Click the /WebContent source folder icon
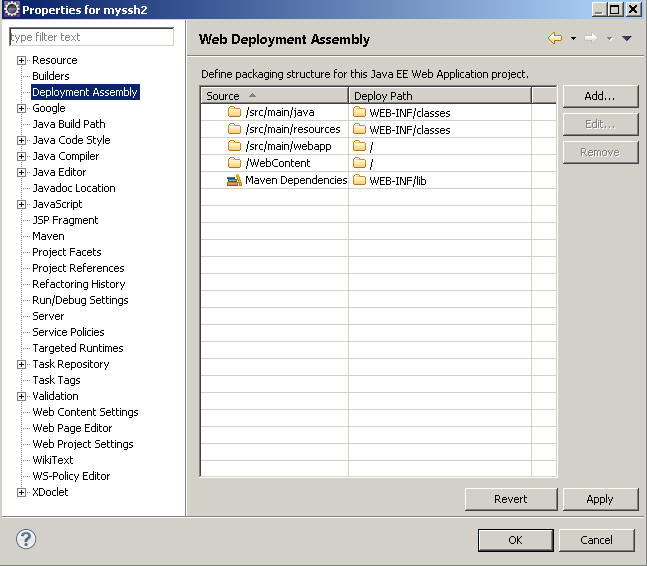 234,163
